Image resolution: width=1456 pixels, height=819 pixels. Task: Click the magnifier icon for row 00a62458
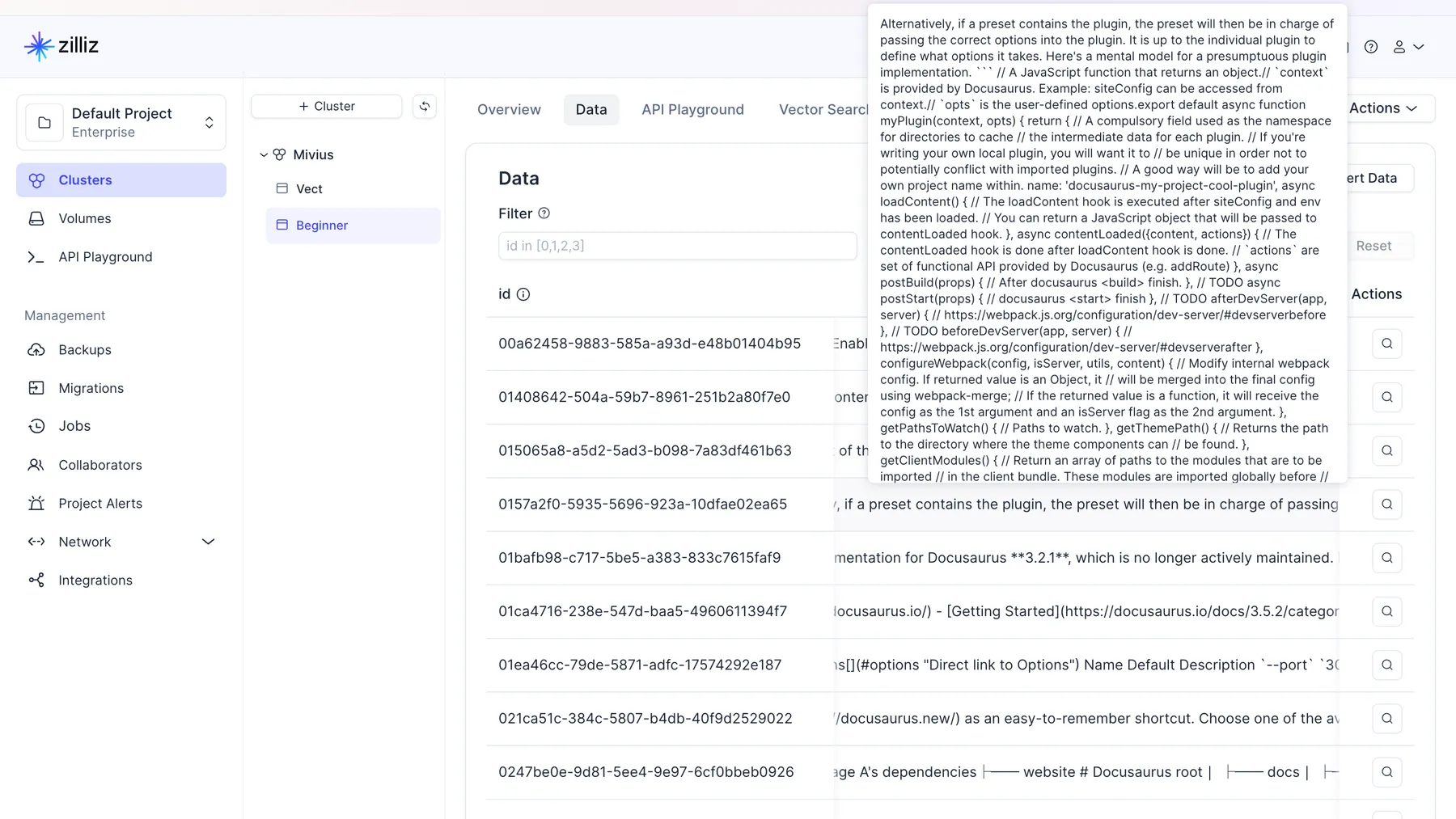point(1386,344)
